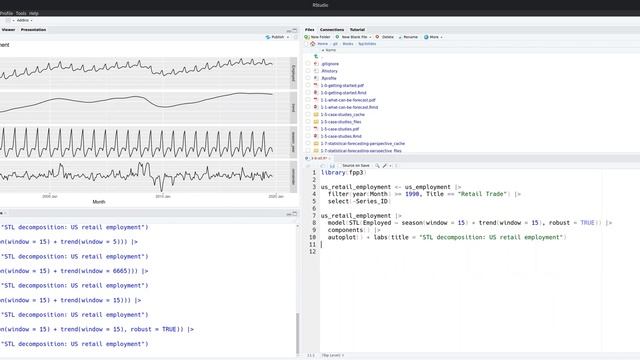Click the refresh plot icon beside Publish
640x360 pixels.
point(296,37)
